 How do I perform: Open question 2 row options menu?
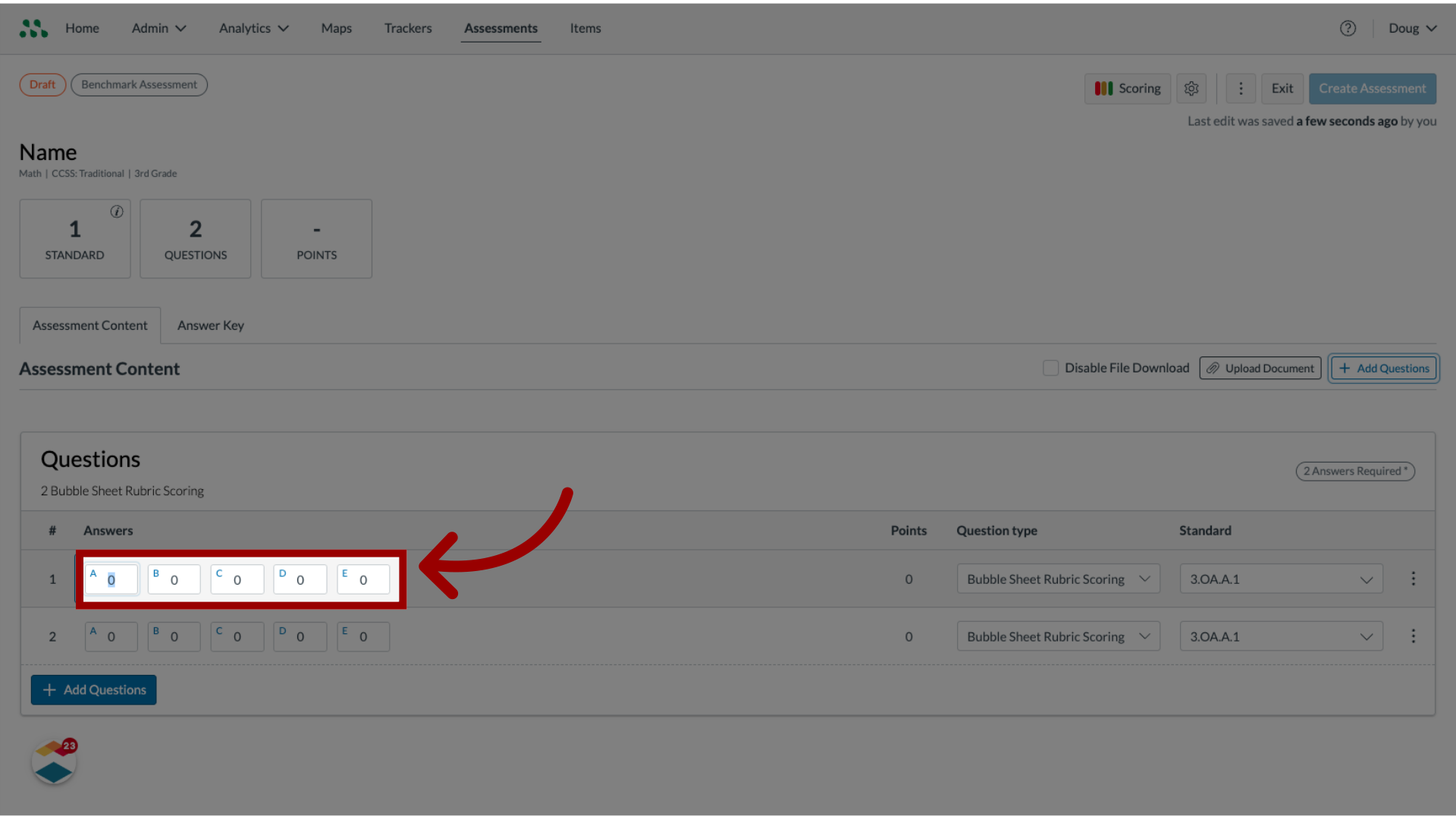click(x=1413, y=636)
